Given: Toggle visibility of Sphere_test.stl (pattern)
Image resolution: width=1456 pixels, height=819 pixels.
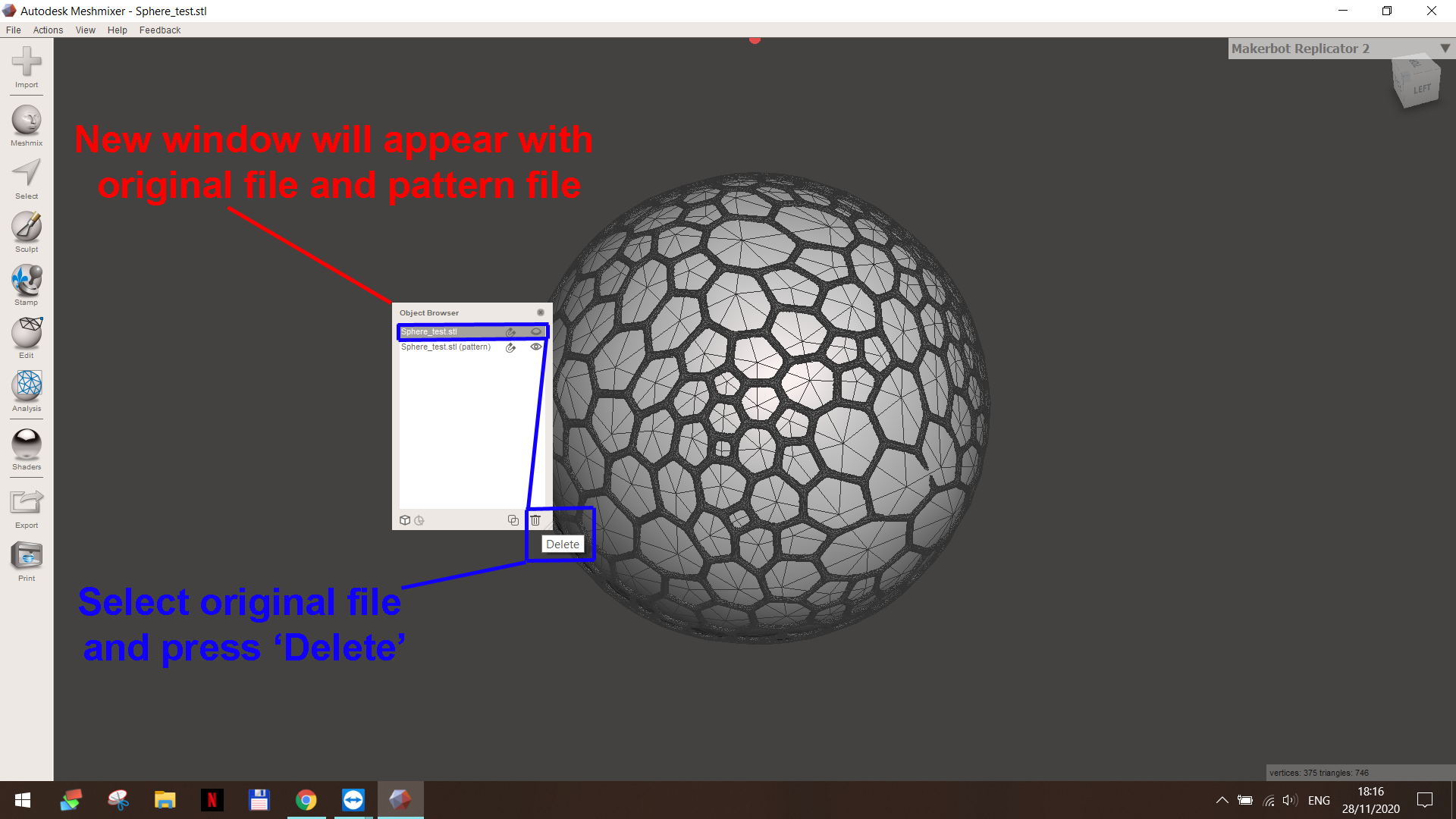Looking at the screenshot, I should coord(536,347).
